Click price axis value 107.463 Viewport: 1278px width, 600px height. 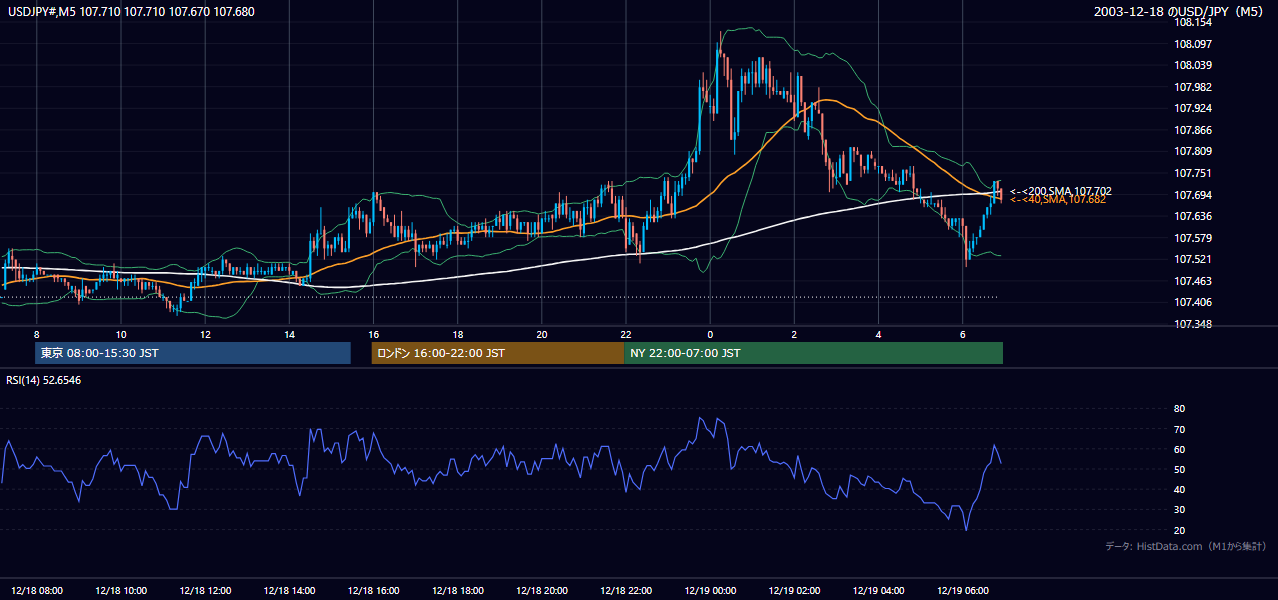[x=1193, y=281]
